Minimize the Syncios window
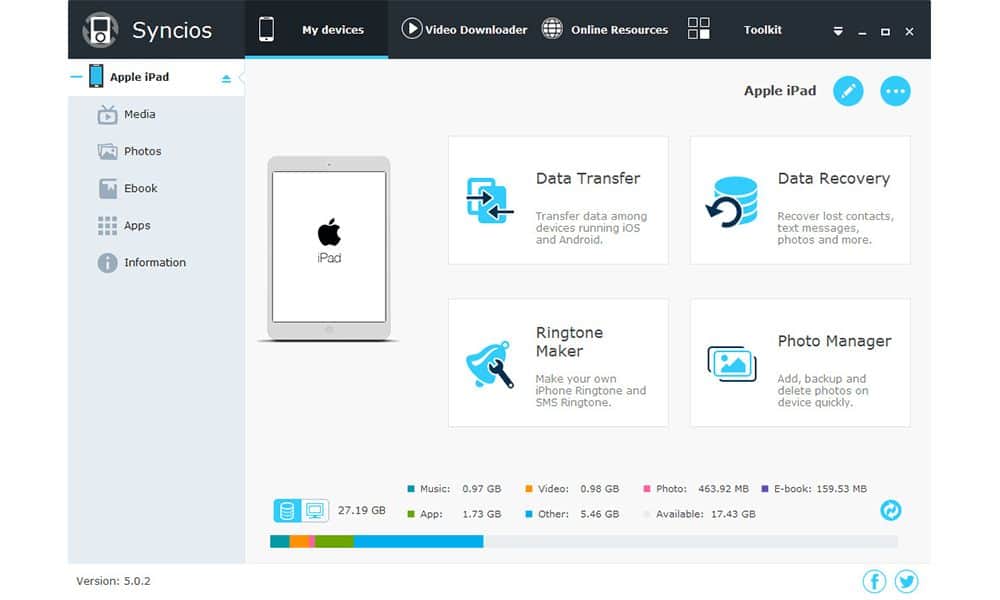1000x600 pixels. tap(862, 32)
